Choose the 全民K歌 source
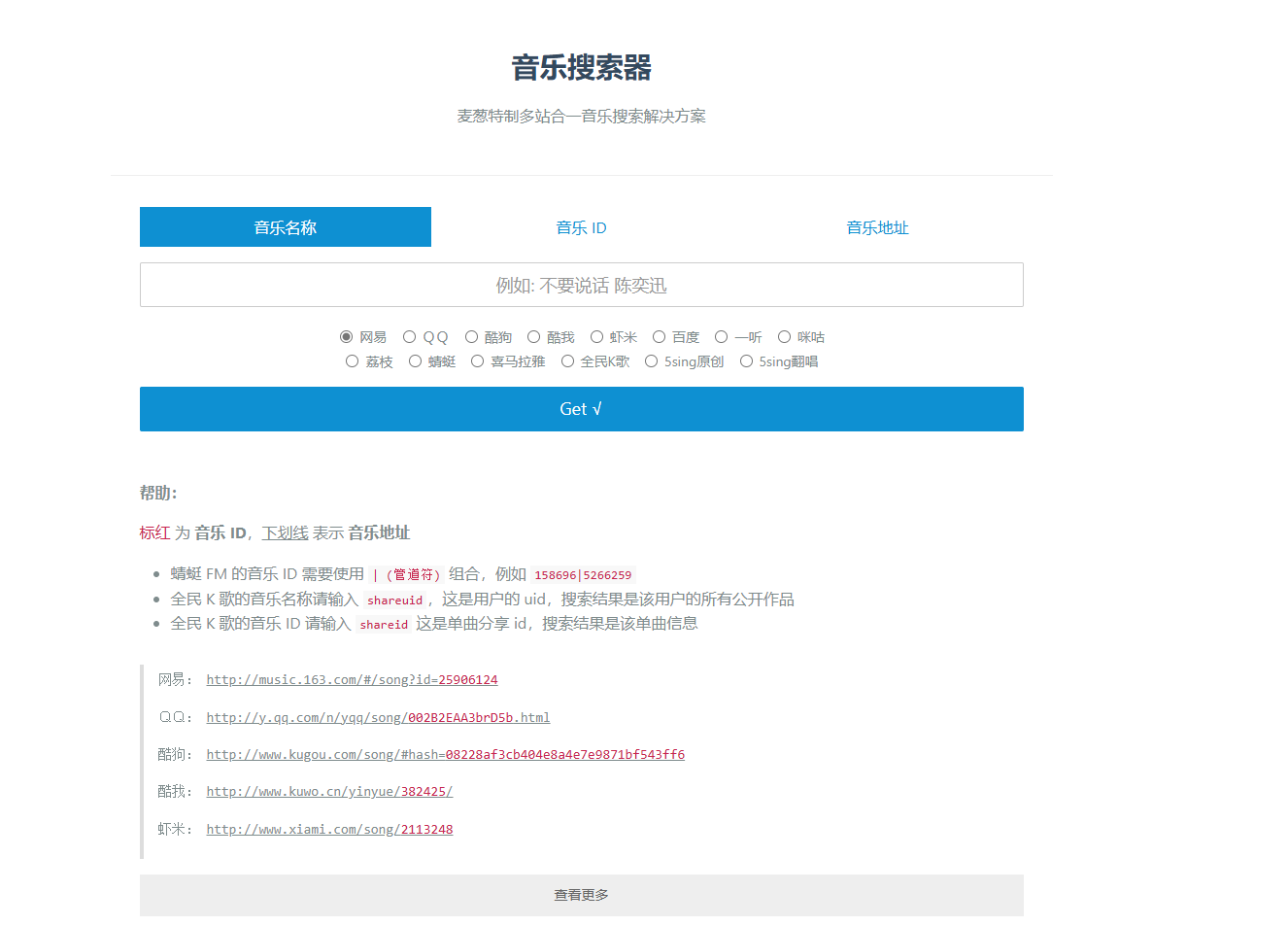The width and height of the screenshot is (1288, 926). (567, 361)
